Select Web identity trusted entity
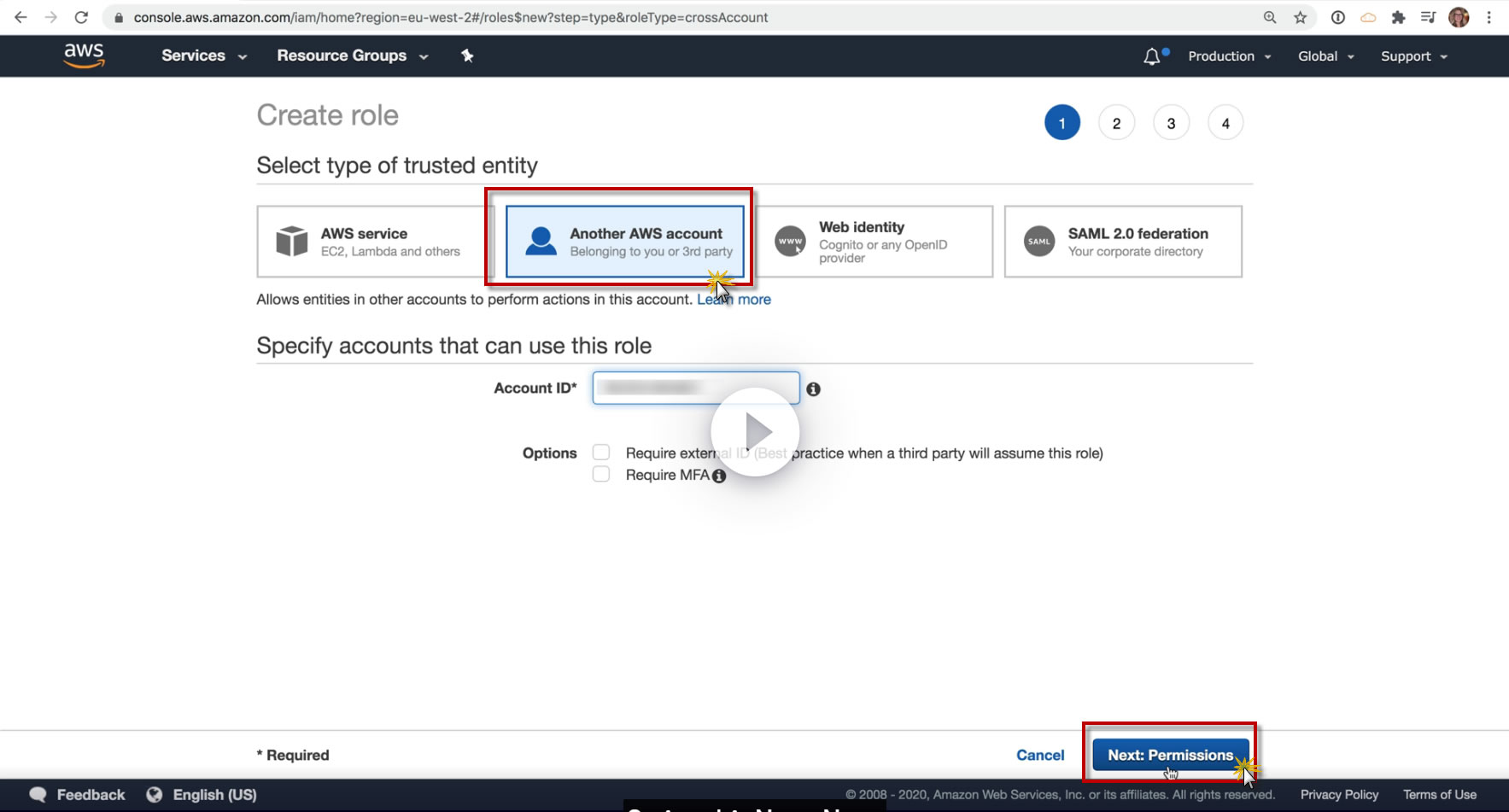Screen dimensions: 1509x812 874,242
